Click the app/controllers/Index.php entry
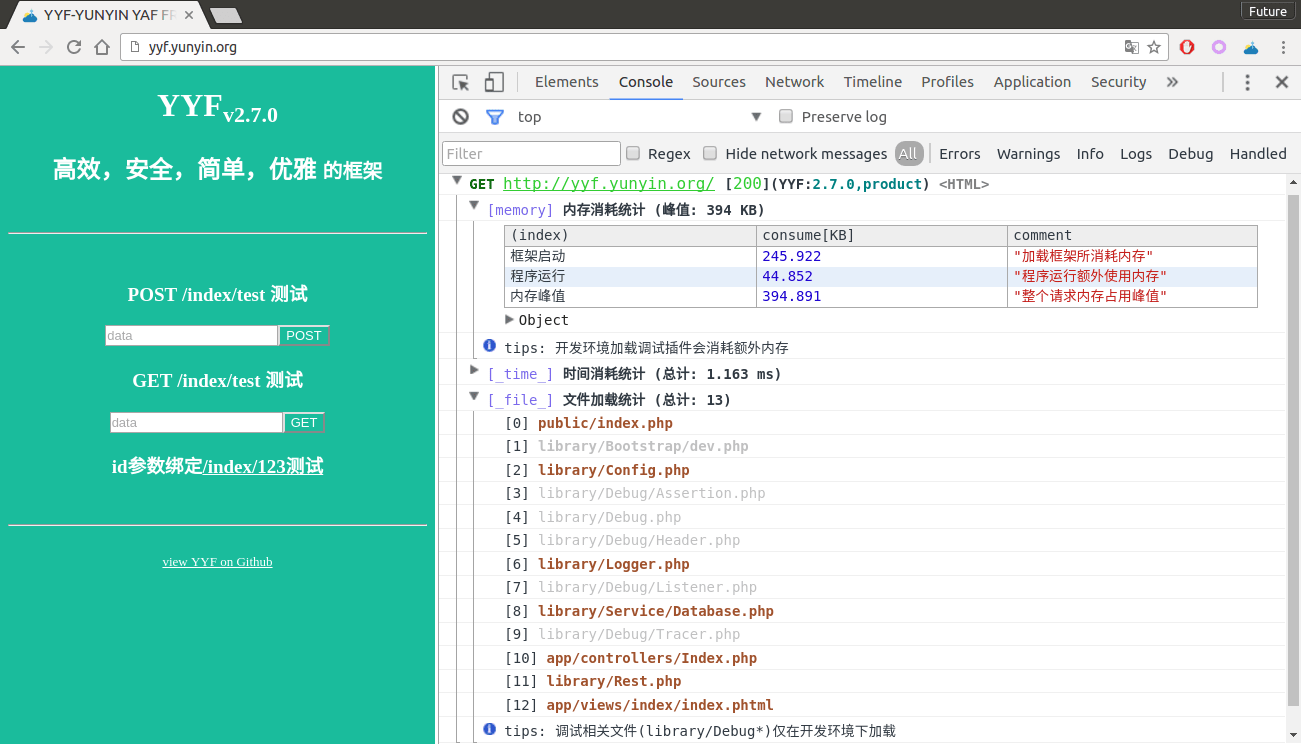 click(x=651, y=658)
